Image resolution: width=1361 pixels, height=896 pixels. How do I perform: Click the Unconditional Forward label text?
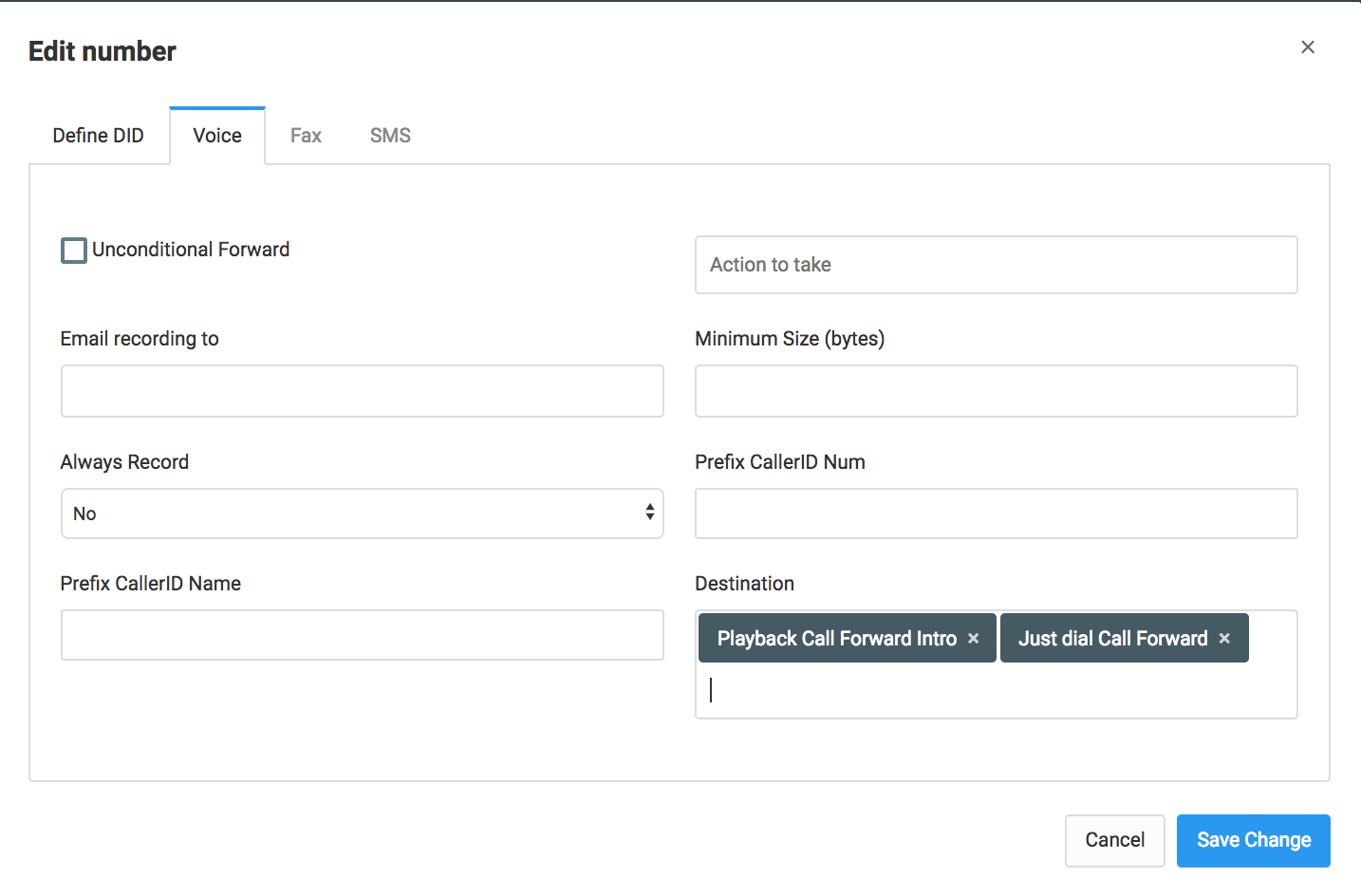[191, 250]
